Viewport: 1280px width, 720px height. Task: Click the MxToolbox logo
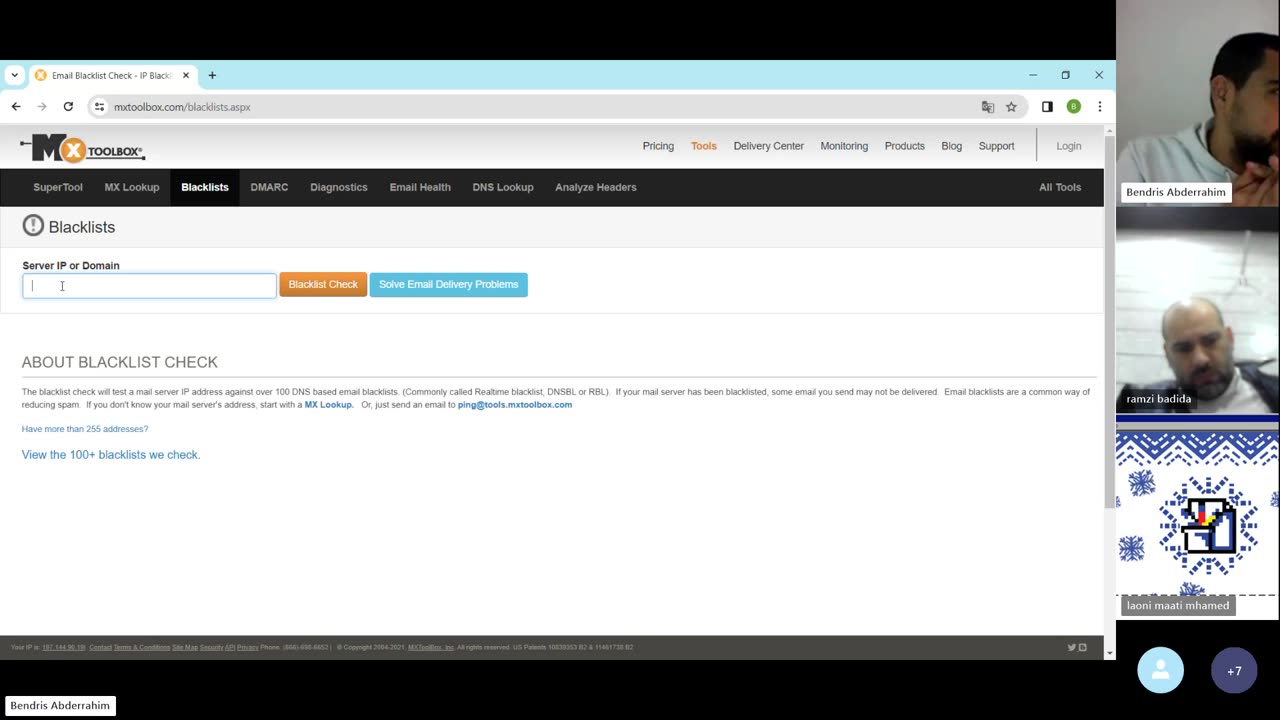pyautogui.click(x=83, y=149)
